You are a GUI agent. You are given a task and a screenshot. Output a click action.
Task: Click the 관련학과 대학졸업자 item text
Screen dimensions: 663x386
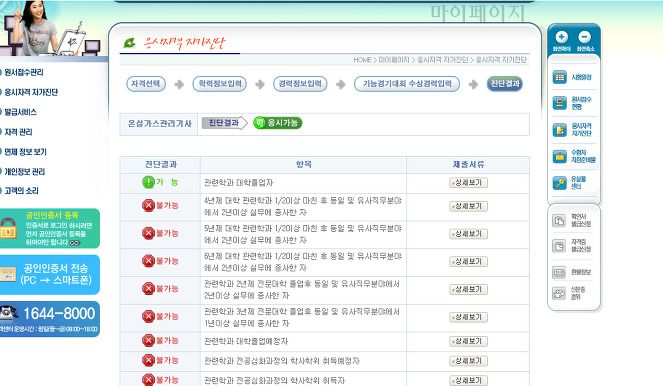(x=238, y=183)
